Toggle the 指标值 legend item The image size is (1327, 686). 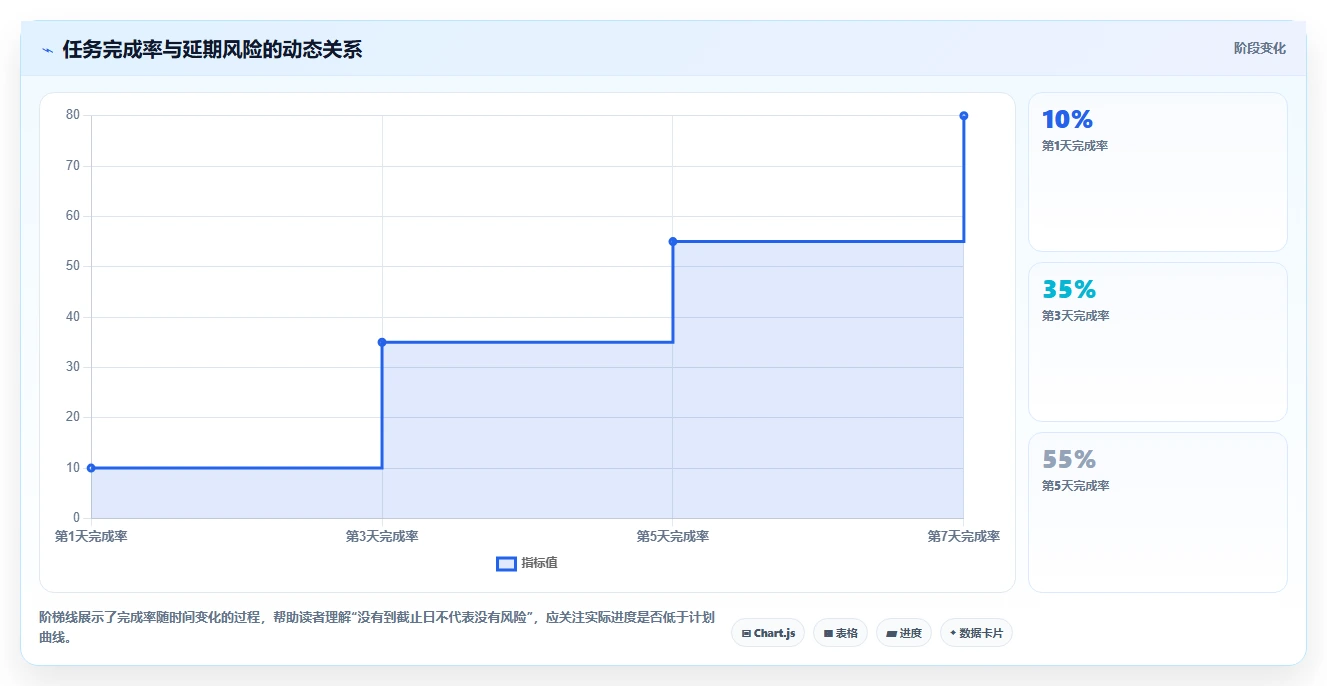tap(527, 563)
